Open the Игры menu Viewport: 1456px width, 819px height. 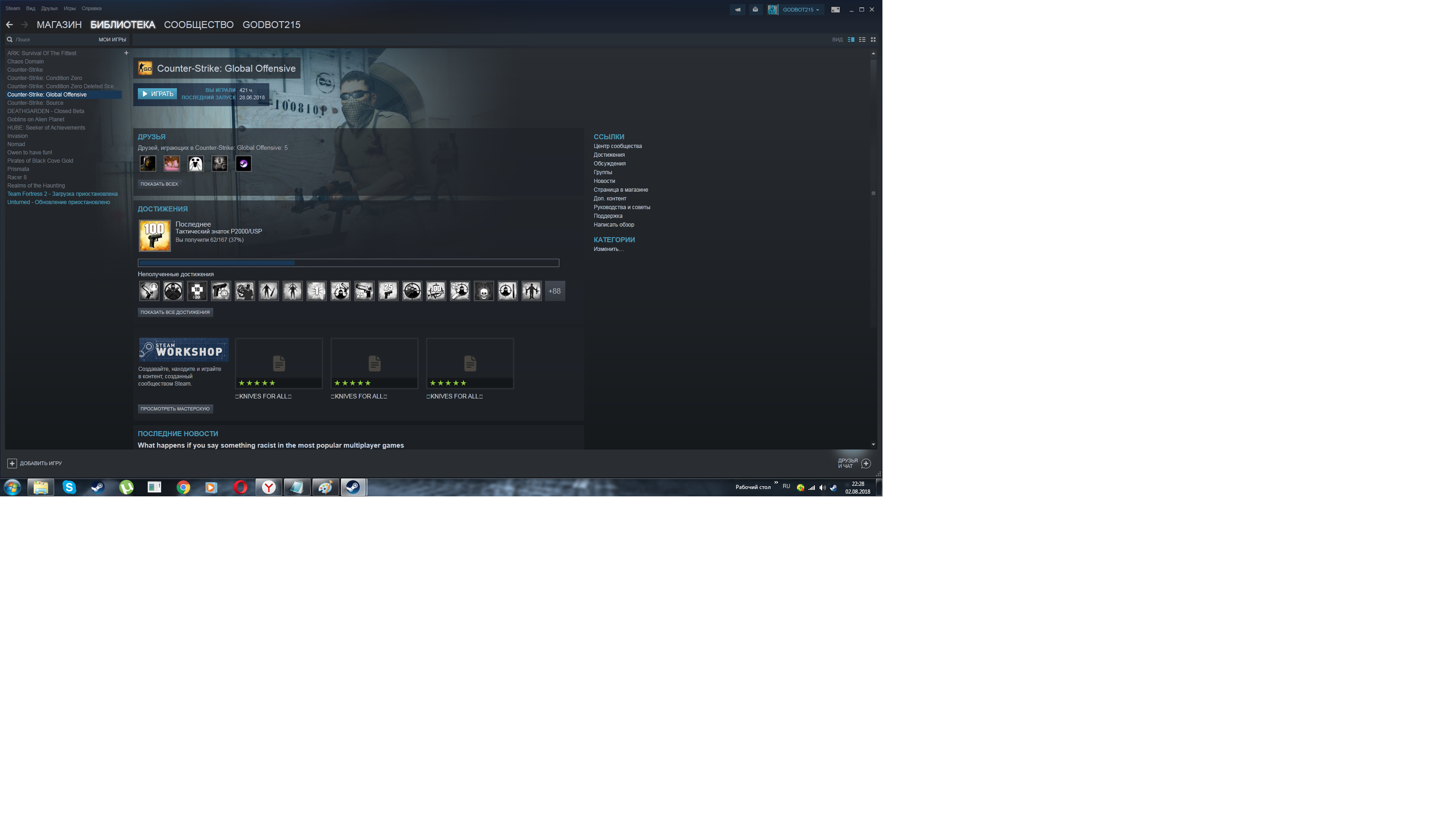point(69,8)
